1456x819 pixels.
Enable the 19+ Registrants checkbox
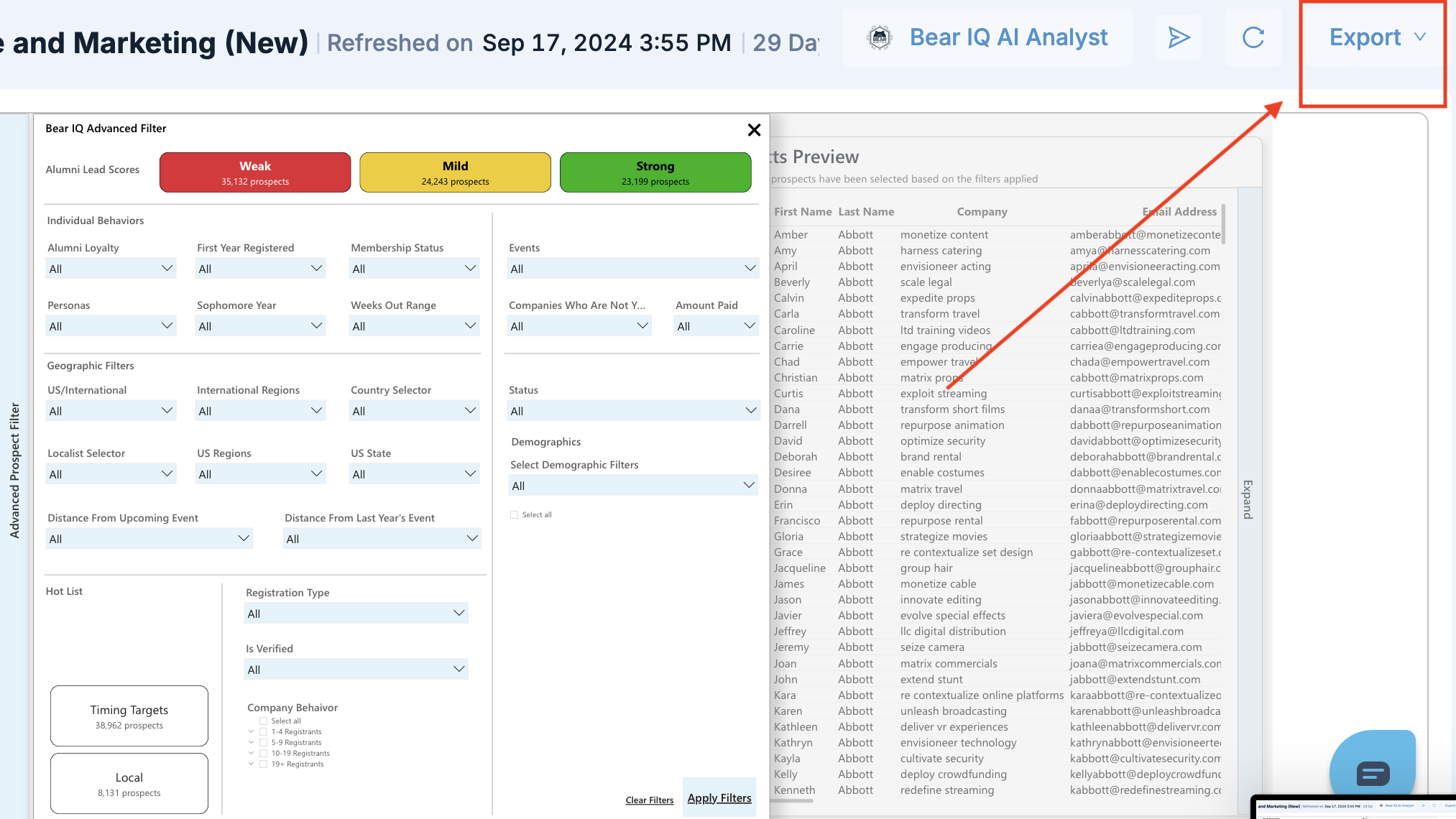[263, 764]
